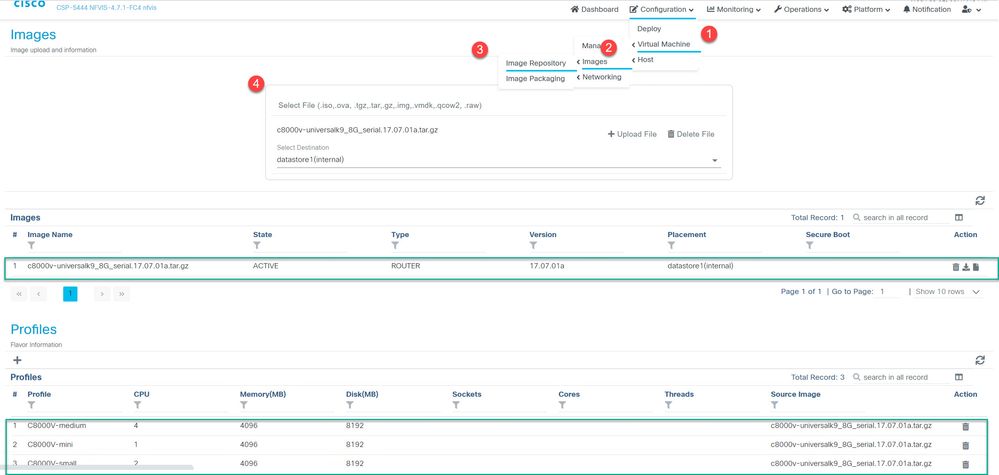999x475 pixels.
Task: Focus the Profiles table search box
Action: point(900,377)
